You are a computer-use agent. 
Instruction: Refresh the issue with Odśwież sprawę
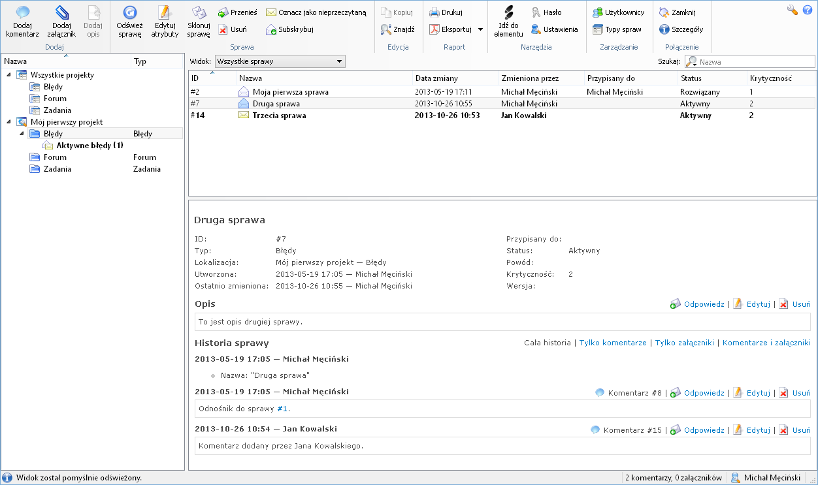point(129,21)
